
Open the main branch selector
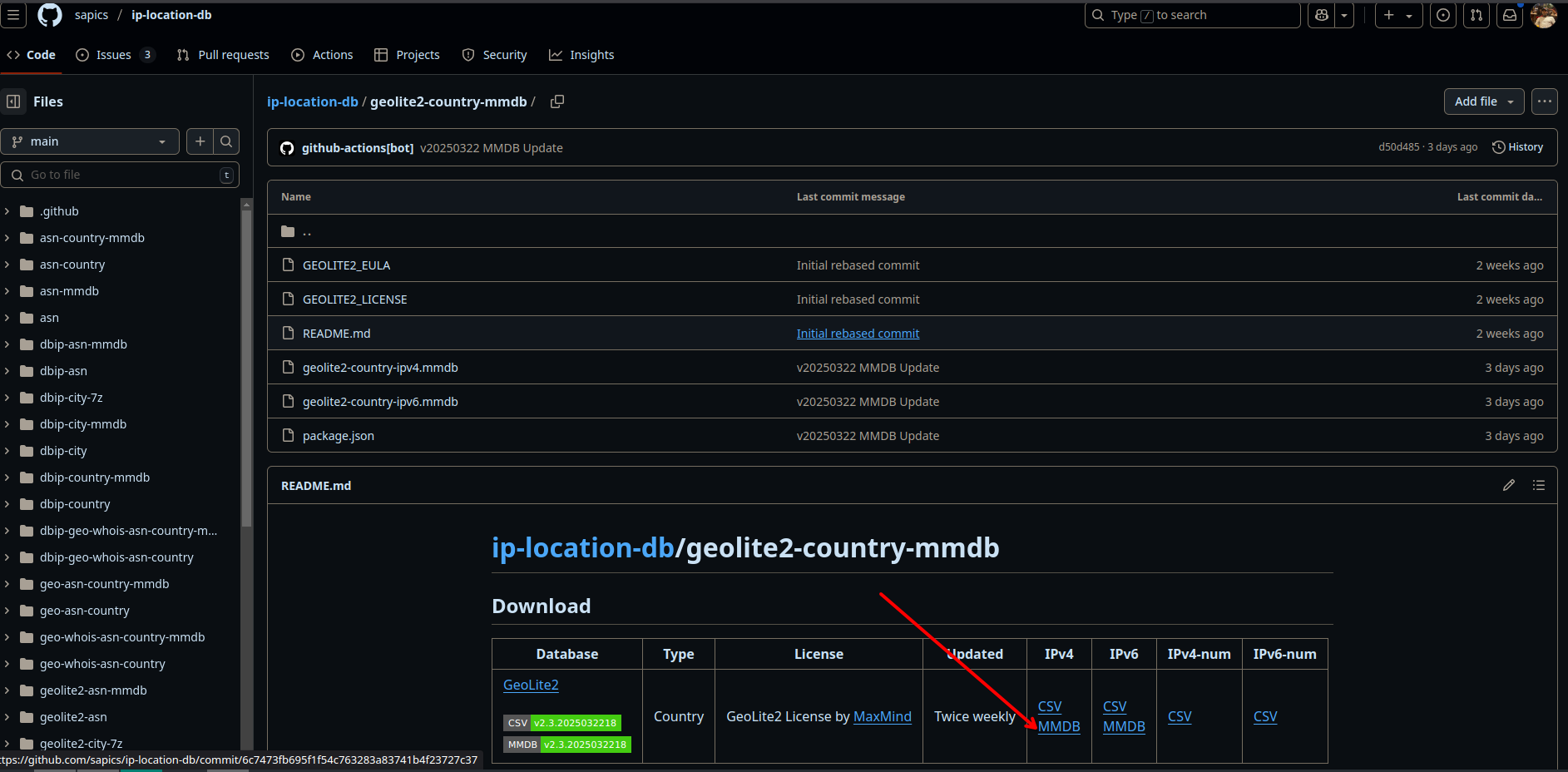90,141
